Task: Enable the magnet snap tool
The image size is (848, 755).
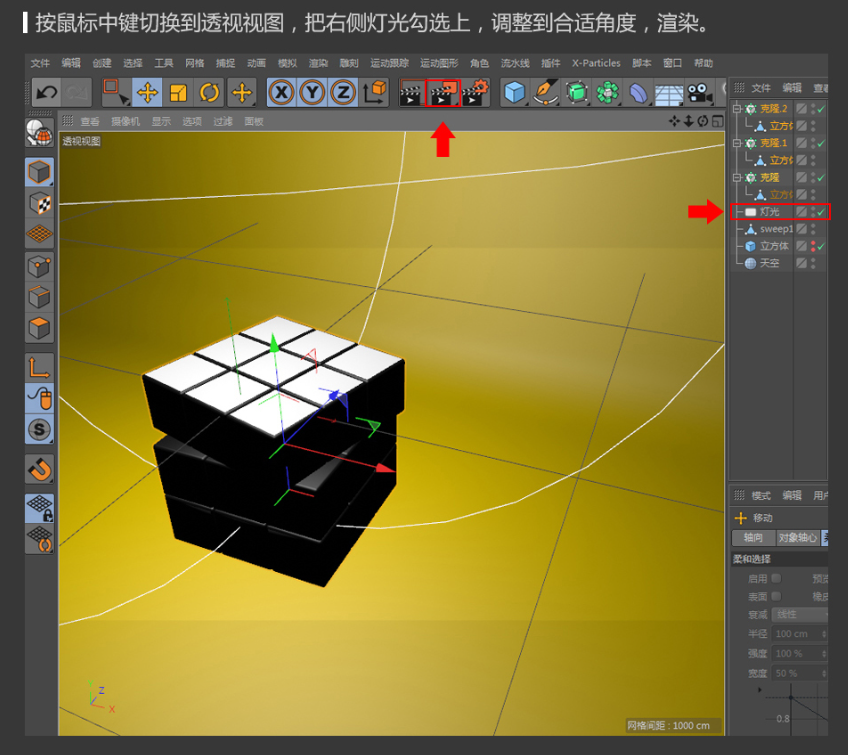Action: (39, 469)
